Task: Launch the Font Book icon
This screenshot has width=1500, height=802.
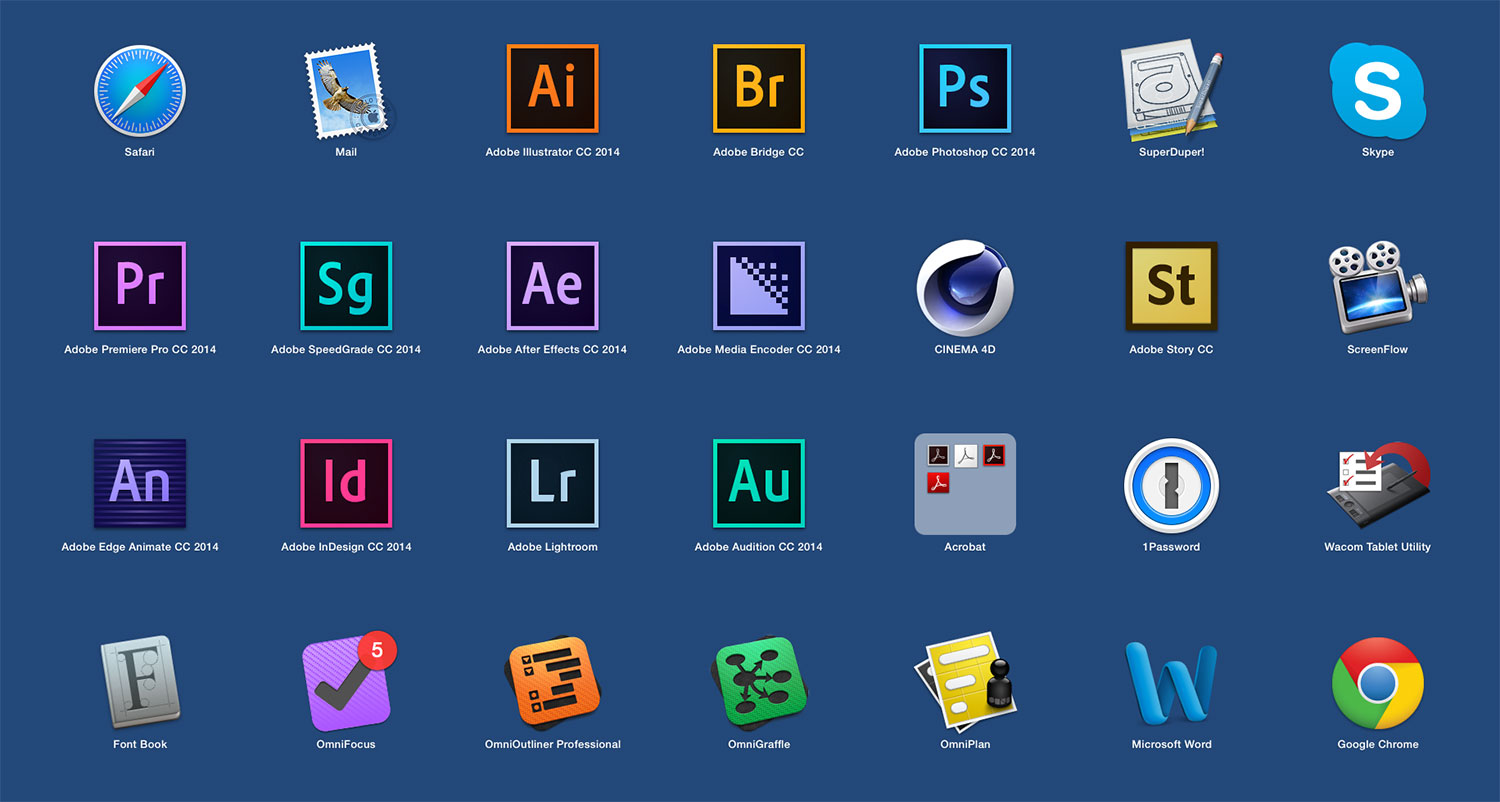Action: pyautogui.click(x=140, y=682)
